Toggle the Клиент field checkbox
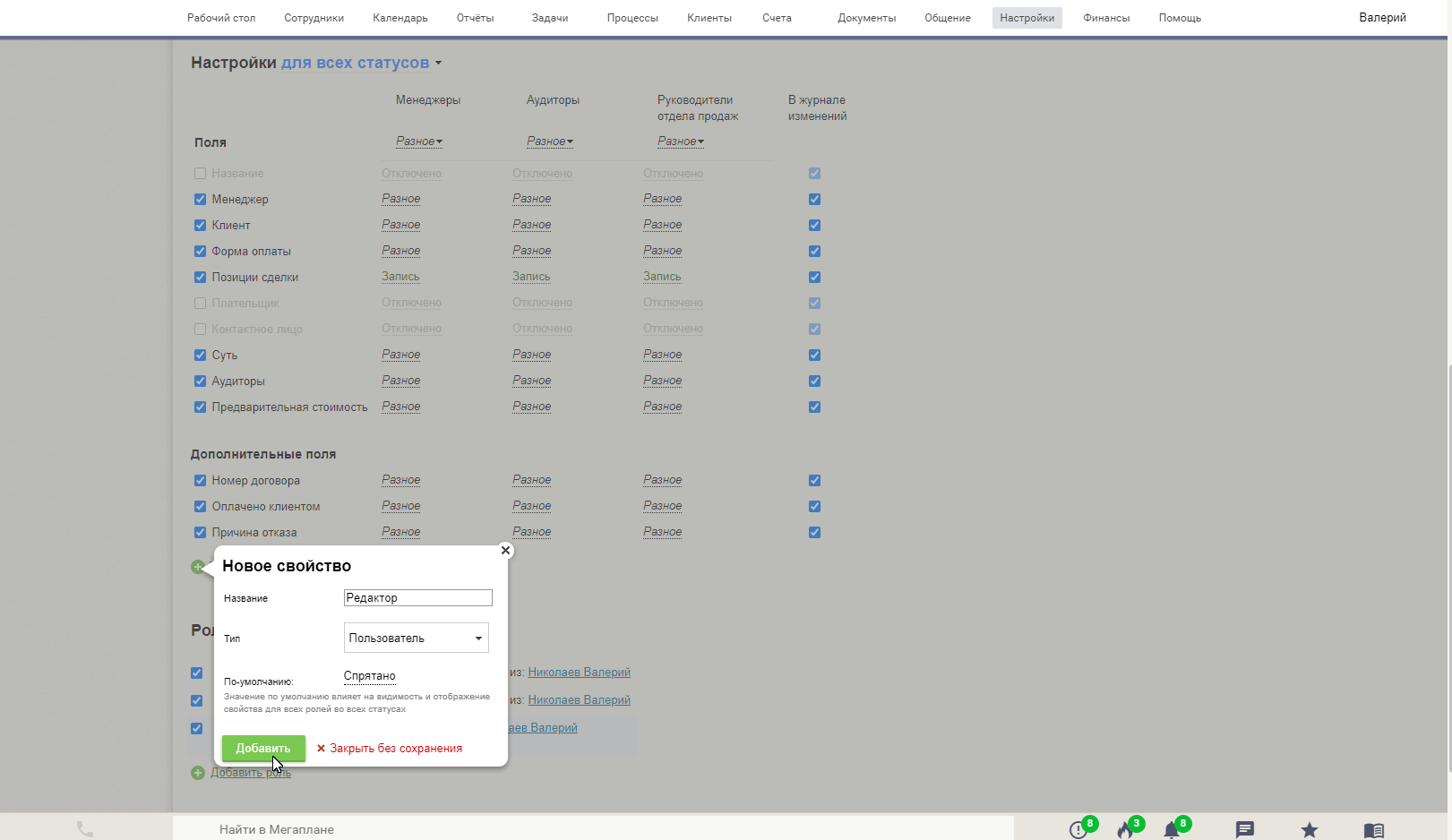This screenshot has height=840, width=1452. pos(200,225)
